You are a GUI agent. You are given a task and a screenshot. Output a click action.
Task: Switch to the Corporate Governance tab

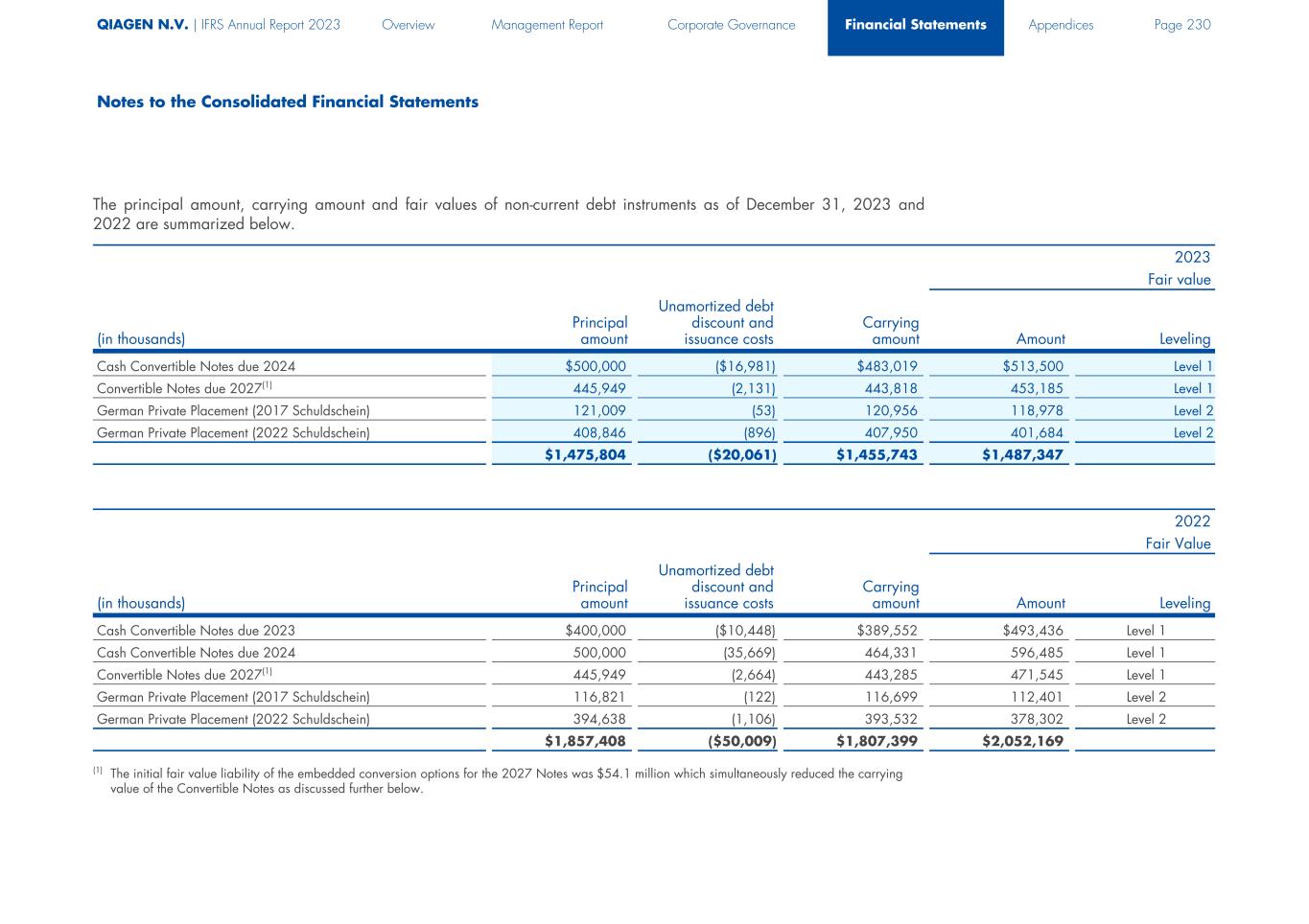(731, 25)
